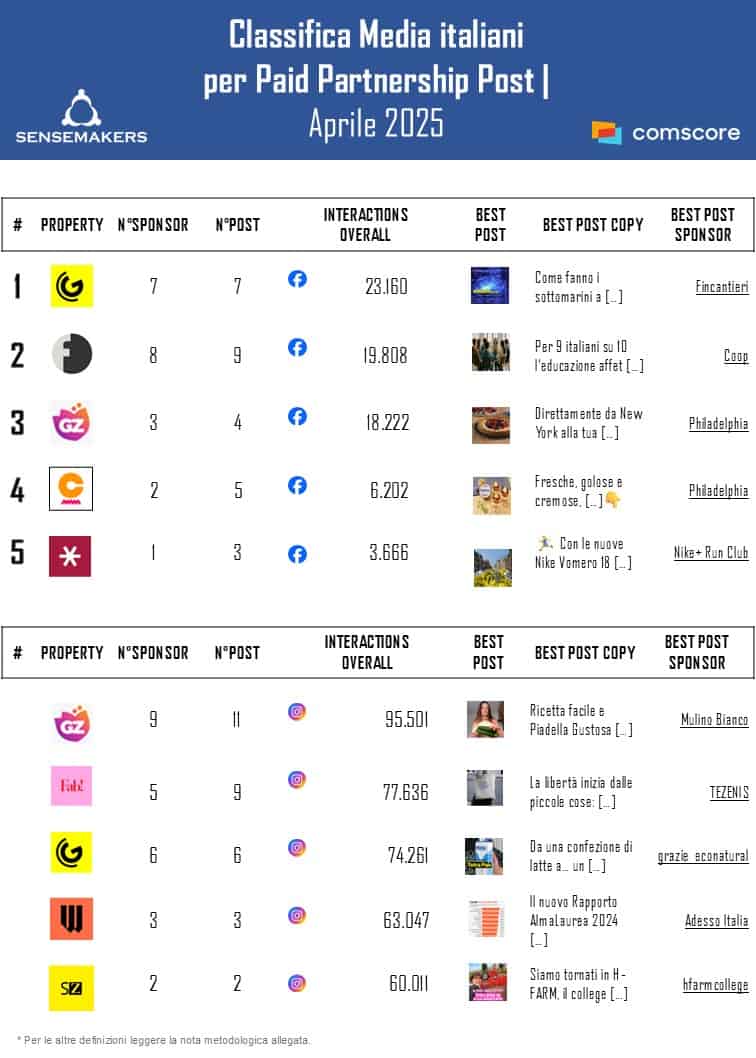Select the orange W property logo
756x1058 pixels.
(x=71, y=919)
